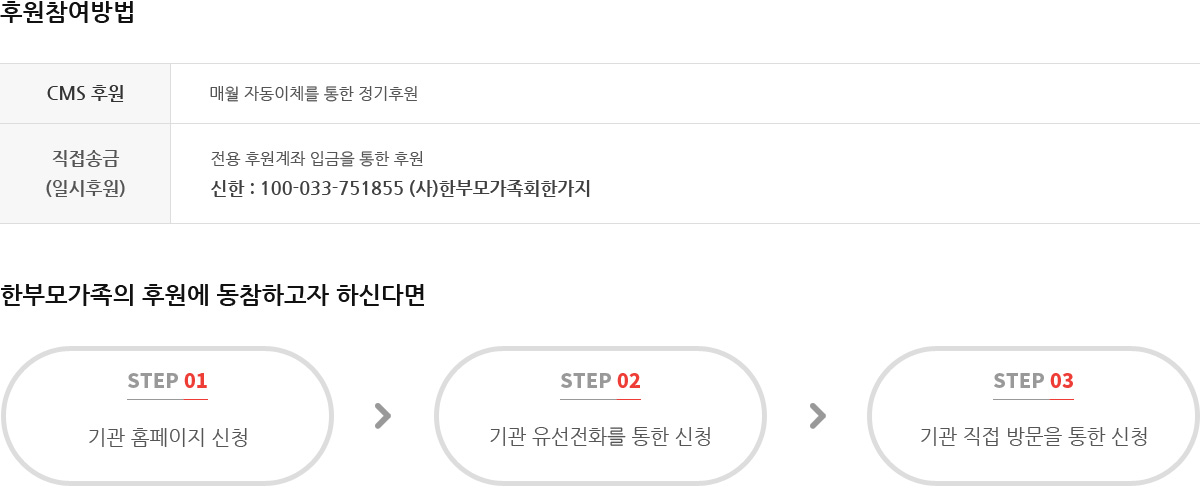Select the STEP 01 homepage application box
Screen dimensions: 1200x491
coord(168,416)
